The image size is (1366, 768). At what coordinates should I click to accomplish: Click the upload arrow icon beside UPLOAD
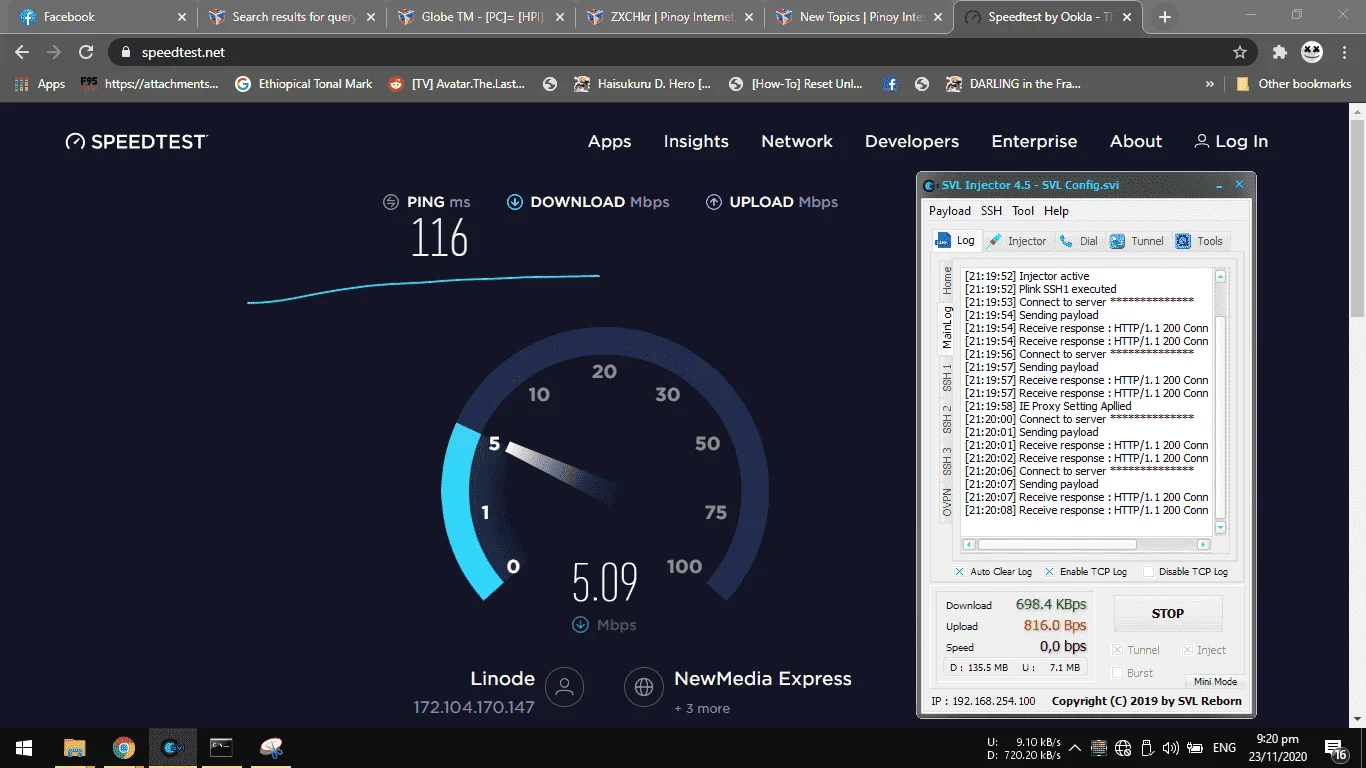point(714,202)
